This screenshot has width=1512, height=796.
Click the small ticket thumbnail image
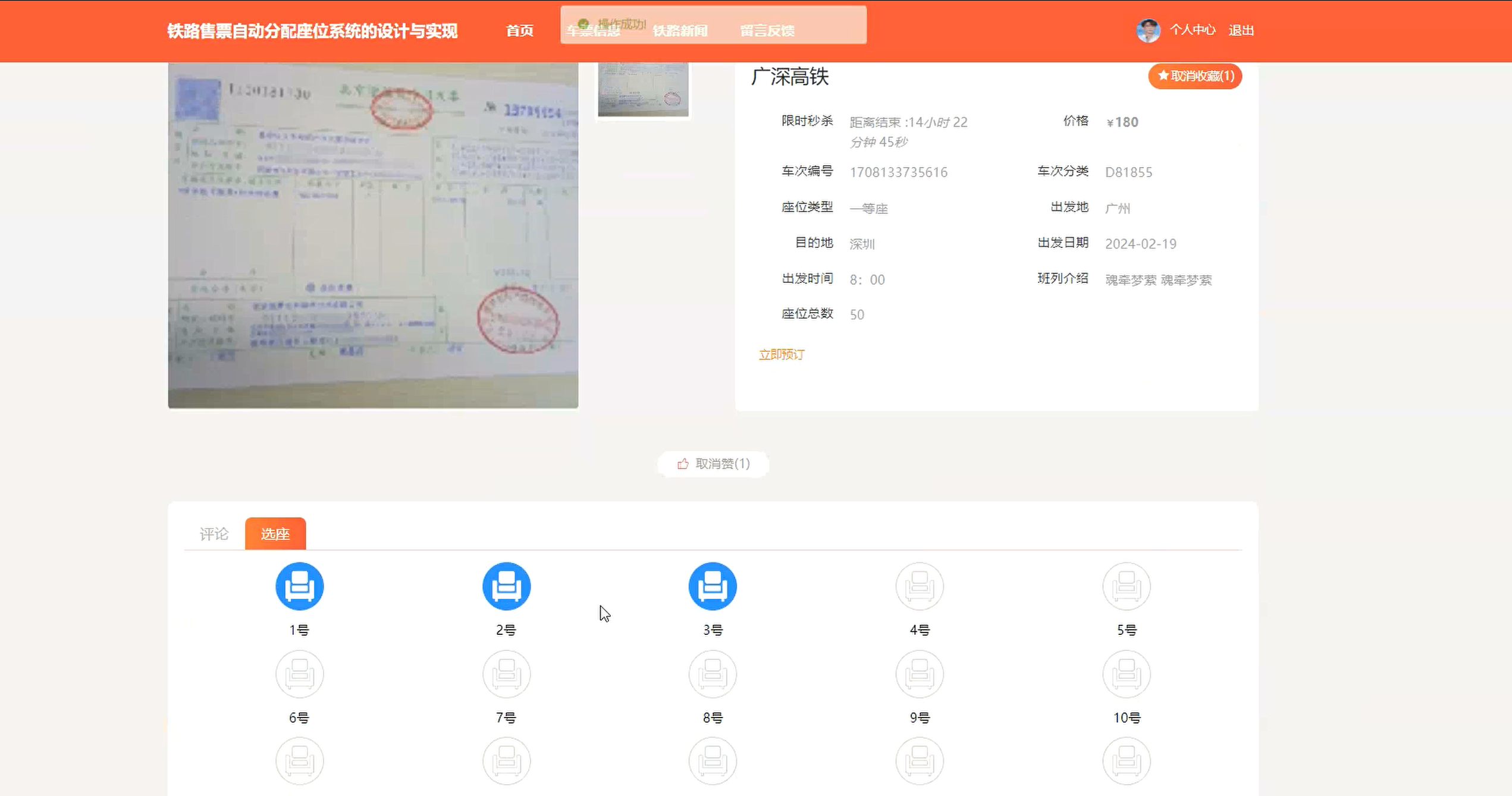(643, 89)
